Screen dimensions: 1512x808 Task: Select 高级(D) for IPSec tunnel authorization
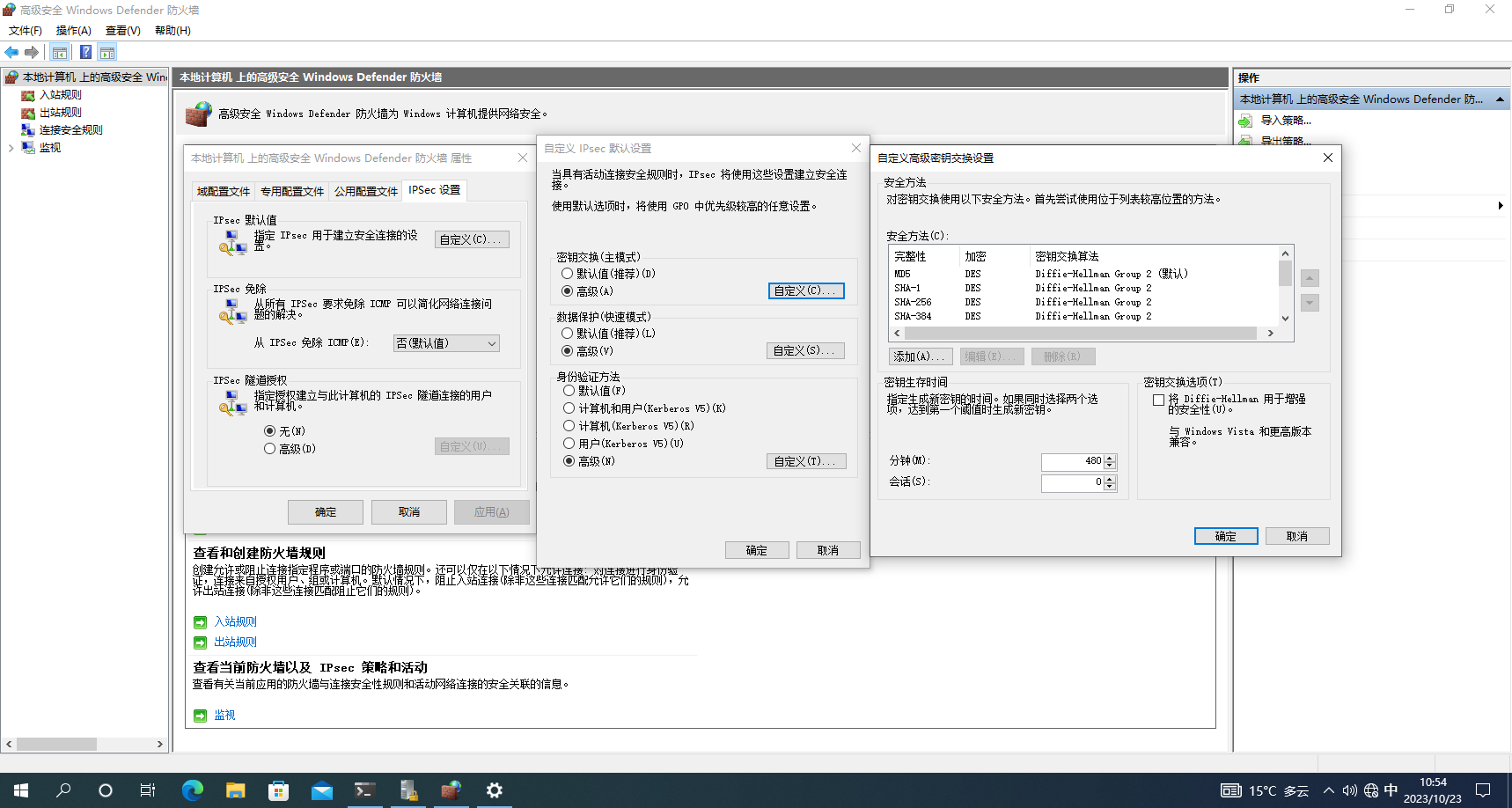coord(269,449)
